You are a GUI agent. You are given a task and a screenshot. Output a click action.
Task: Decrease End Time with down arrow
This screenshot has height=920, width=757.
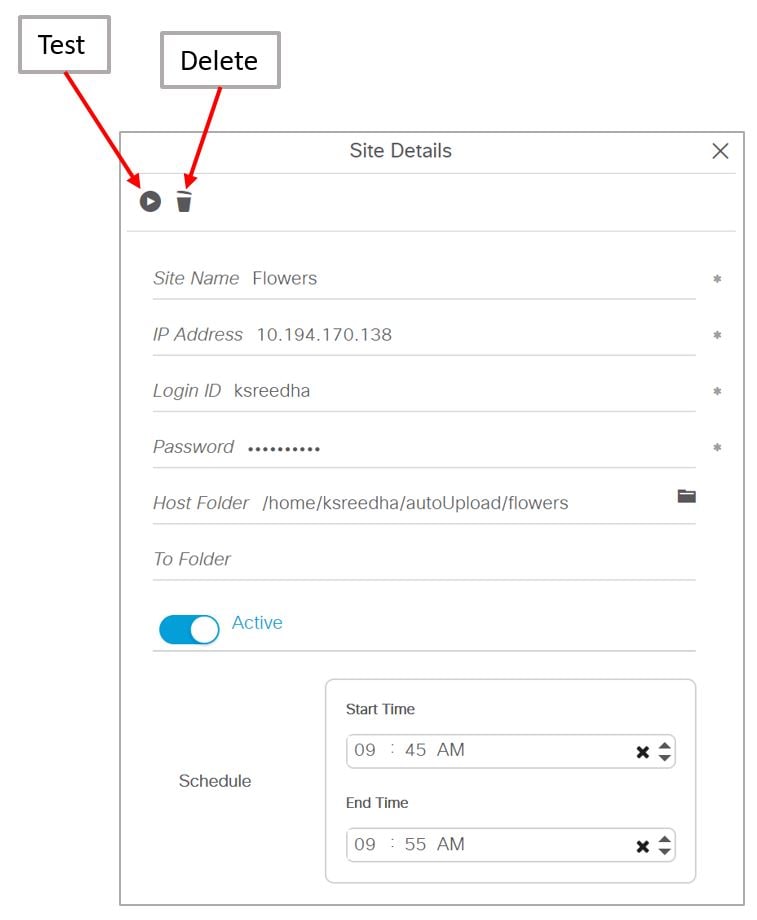[x=665, y=852]
